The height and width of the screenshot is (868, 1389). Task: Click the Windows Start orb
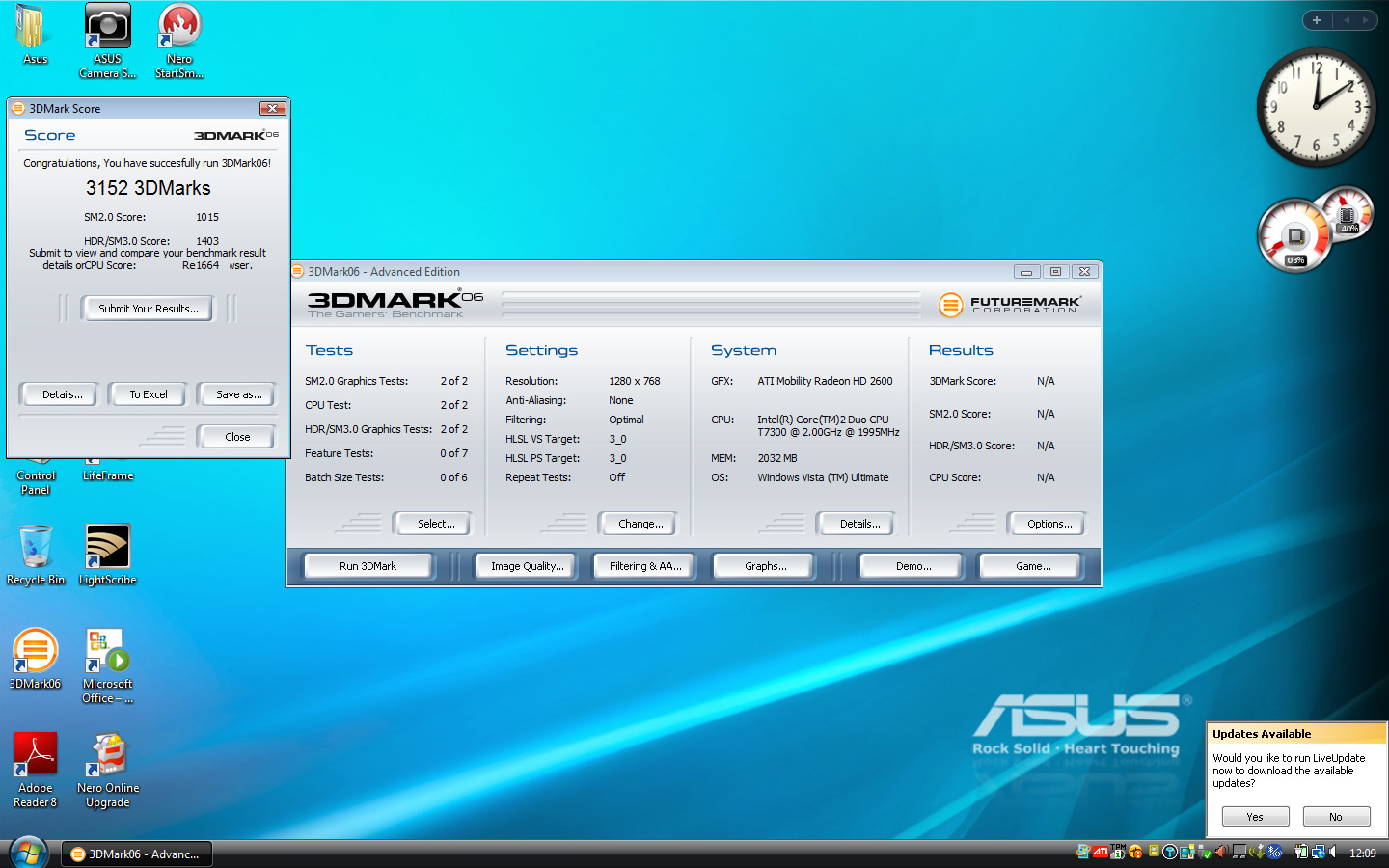[x=28, y=853]
